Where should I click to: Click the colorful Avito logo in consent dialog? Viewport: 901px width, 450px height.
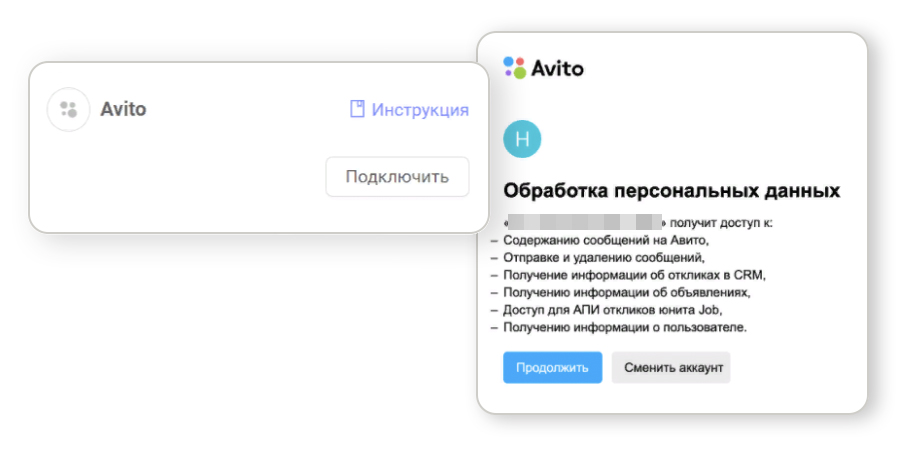[x=543, y=68]
